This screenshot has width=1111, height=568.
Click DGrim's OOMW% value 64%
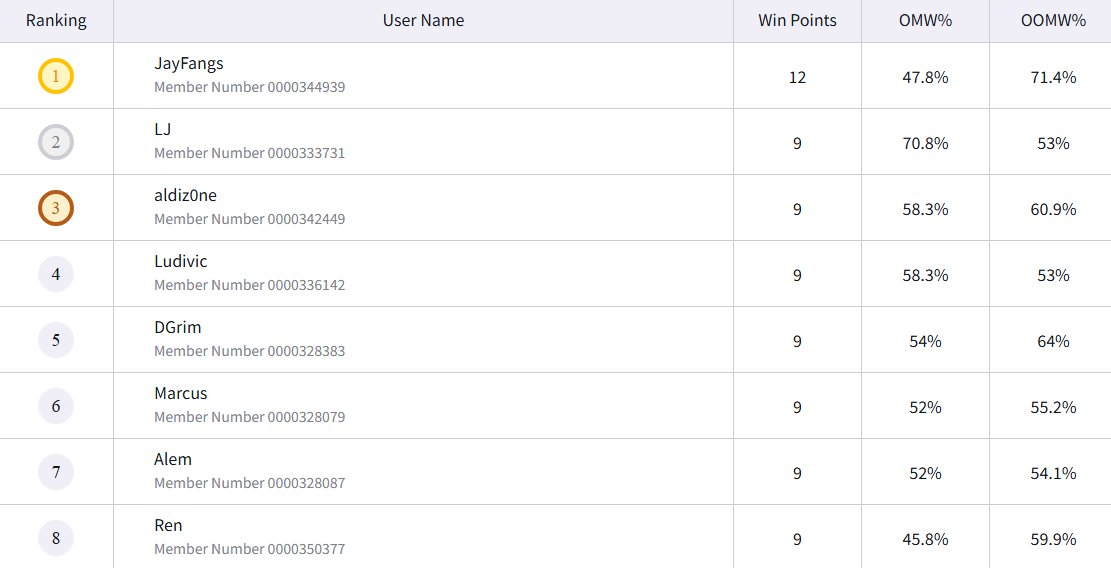pos(1053,340)
